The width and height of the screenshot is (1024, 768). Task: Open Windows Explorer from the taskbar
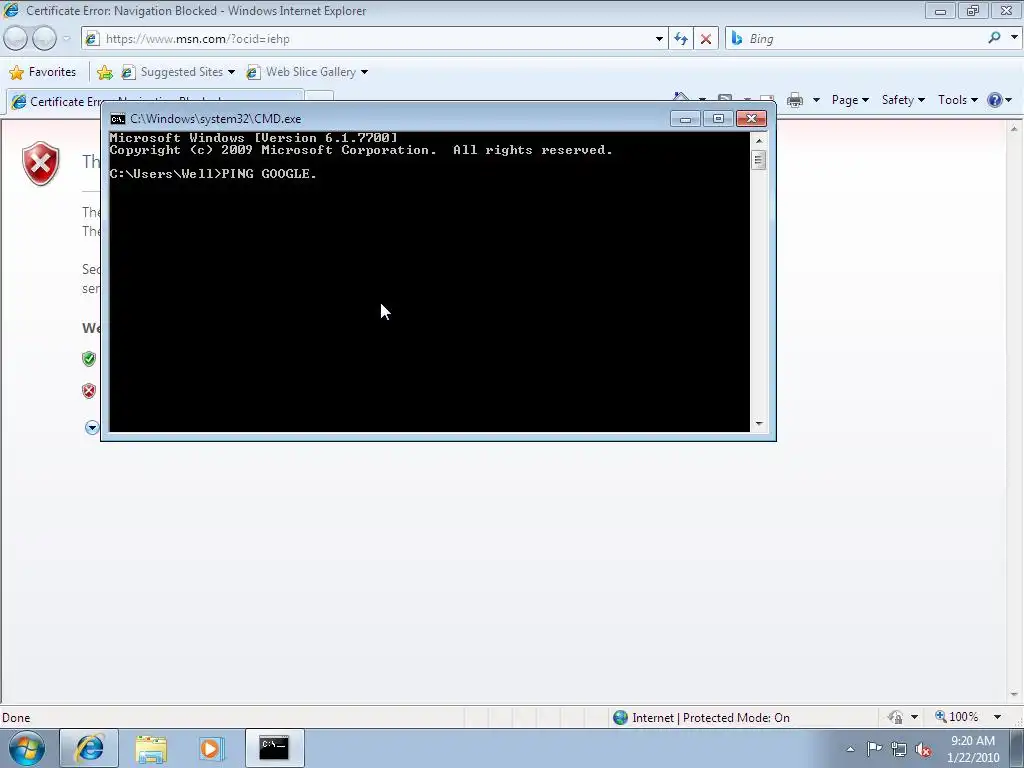(x=151, y=748)
